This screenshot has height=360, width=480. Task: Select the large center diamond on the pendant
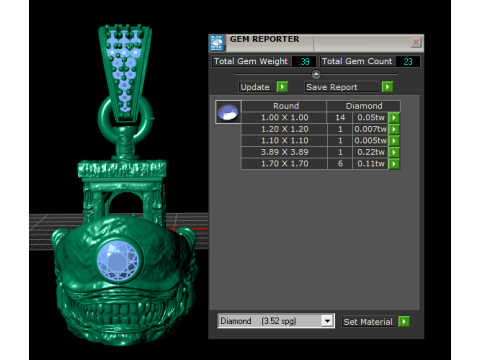pos(117,261)
